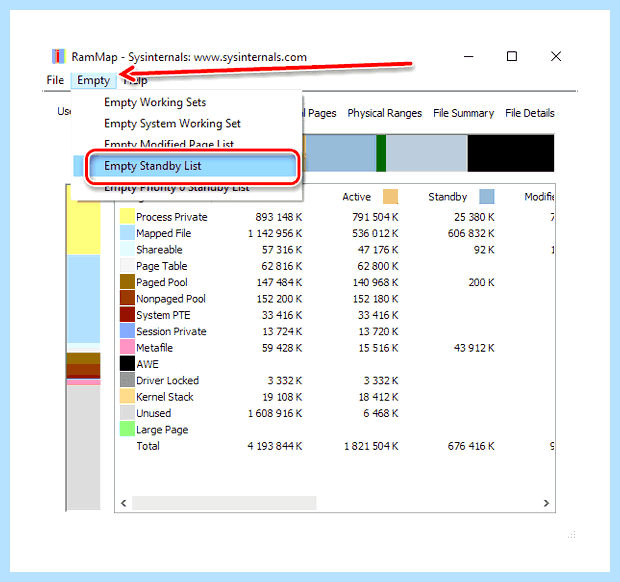The height and width of the screenshot is (582, 620).
Task: Select Empty Working Sets menu entry
Action: pyautogui.click(x=155, y=102)
